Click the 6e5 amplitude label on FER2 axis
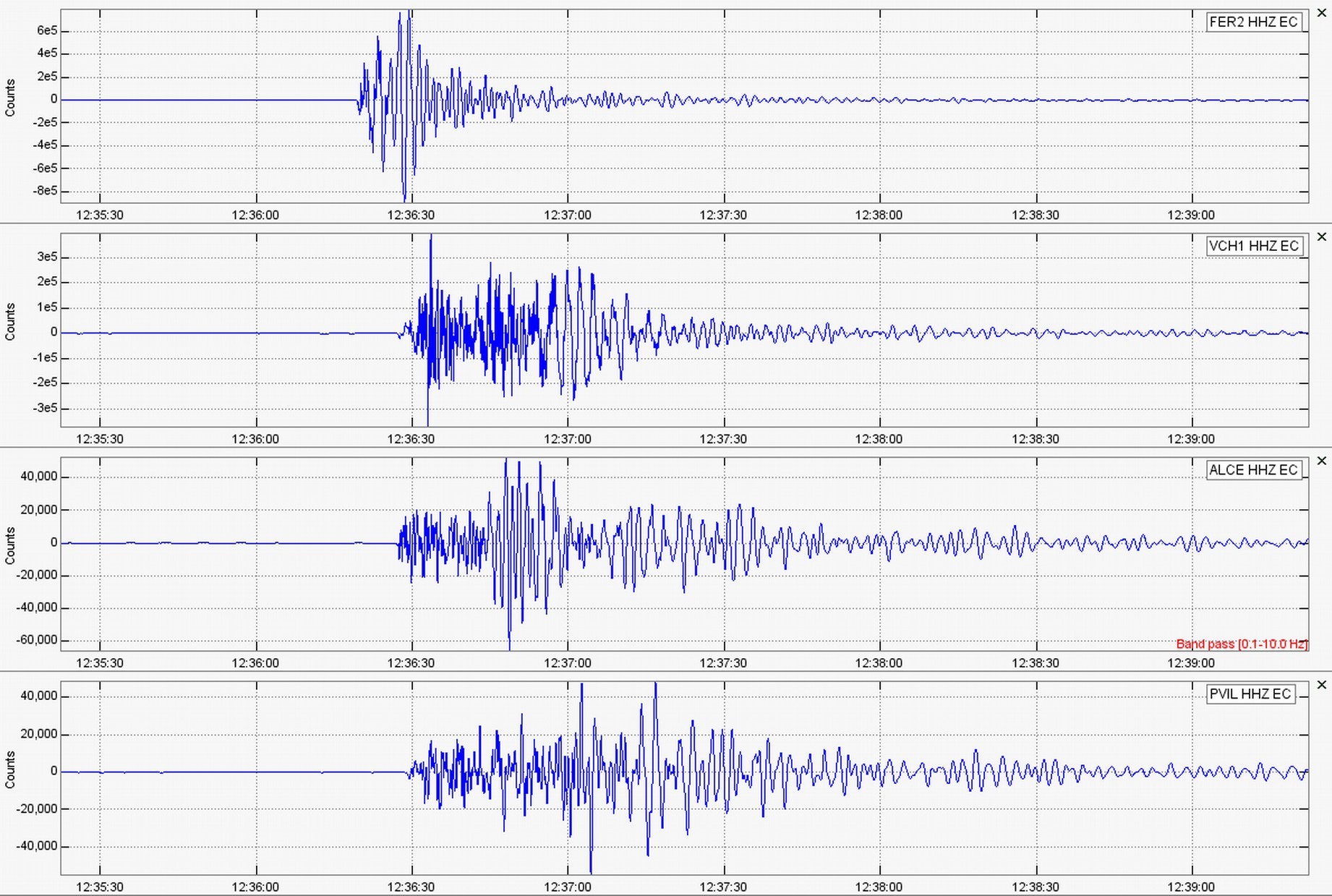Screen dimensions: 1332x896 [x=47, y=30]
